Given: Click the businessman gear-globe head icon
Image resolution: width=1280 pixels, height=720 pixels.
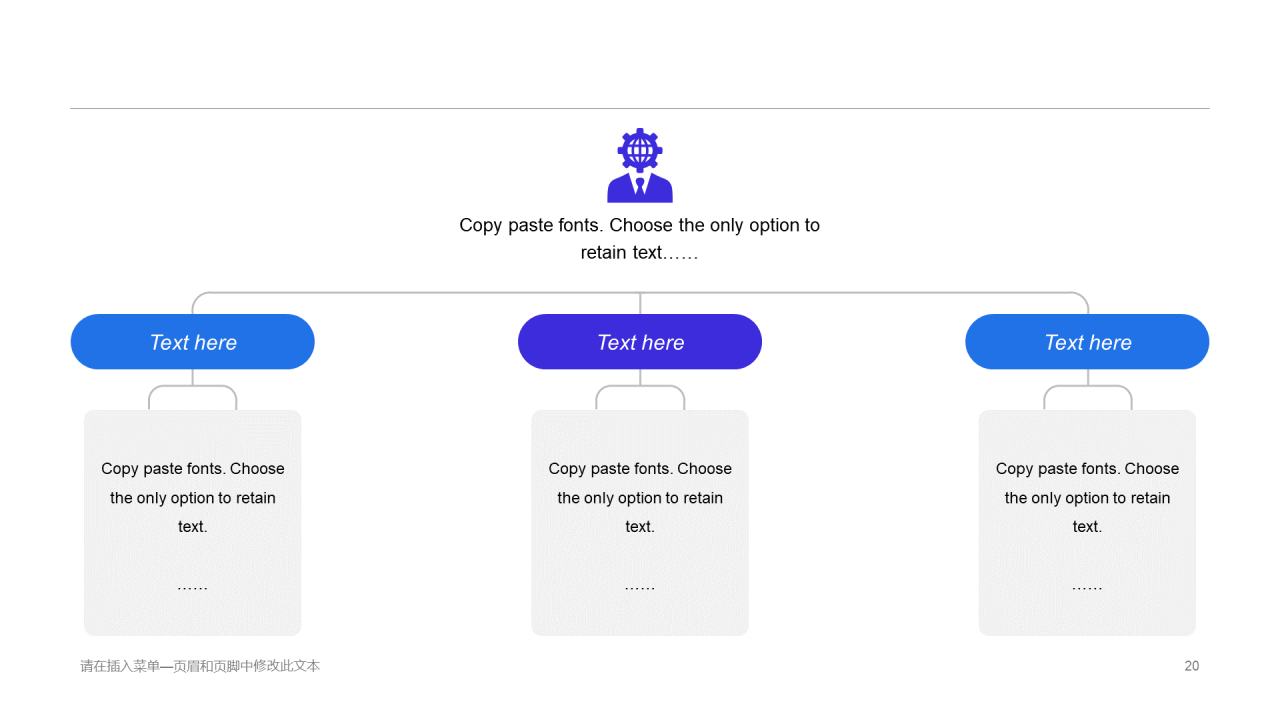Looking at the screenshot, I should click(640, 167).
